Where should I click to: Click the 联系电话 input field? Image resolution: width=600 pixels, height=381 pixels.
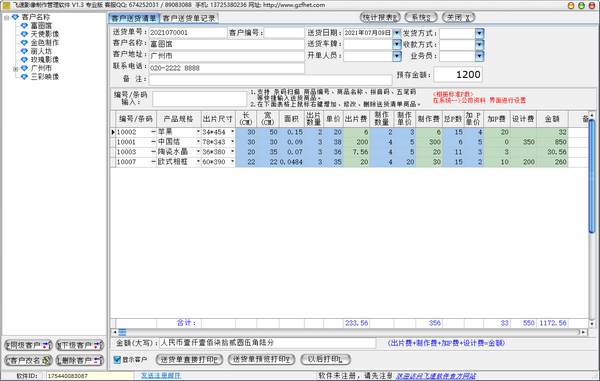(226, 68)
